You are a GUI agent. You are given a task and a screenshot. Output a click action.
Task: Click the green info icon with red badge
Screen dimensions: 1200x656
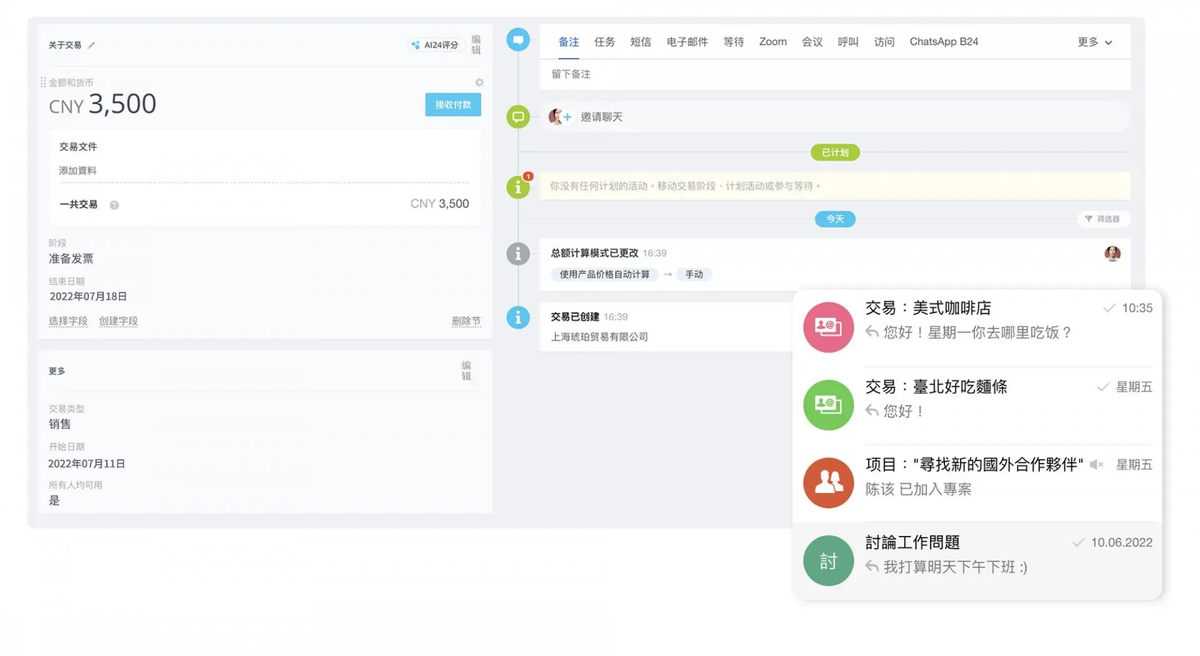coord(518,186)
